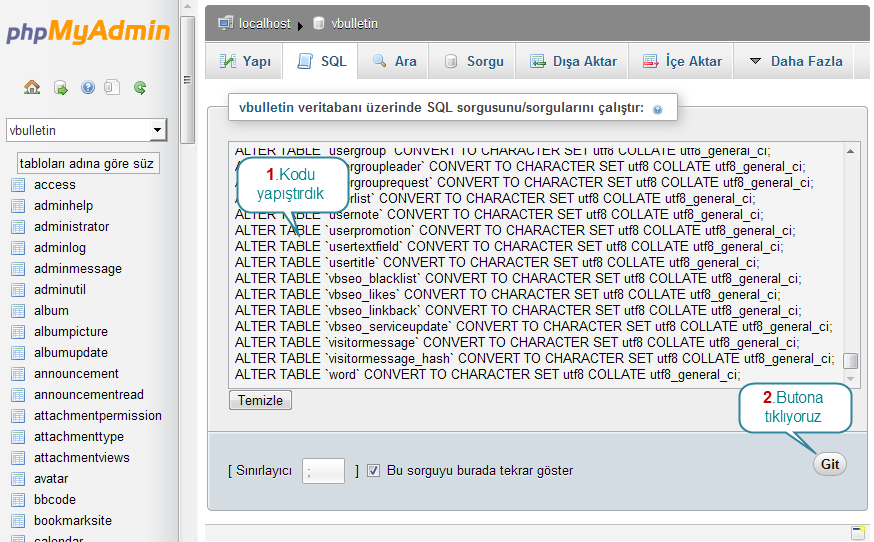Click the SQL textarea scroll-down arrow
The image size is (874, 542).
[851, 379]
